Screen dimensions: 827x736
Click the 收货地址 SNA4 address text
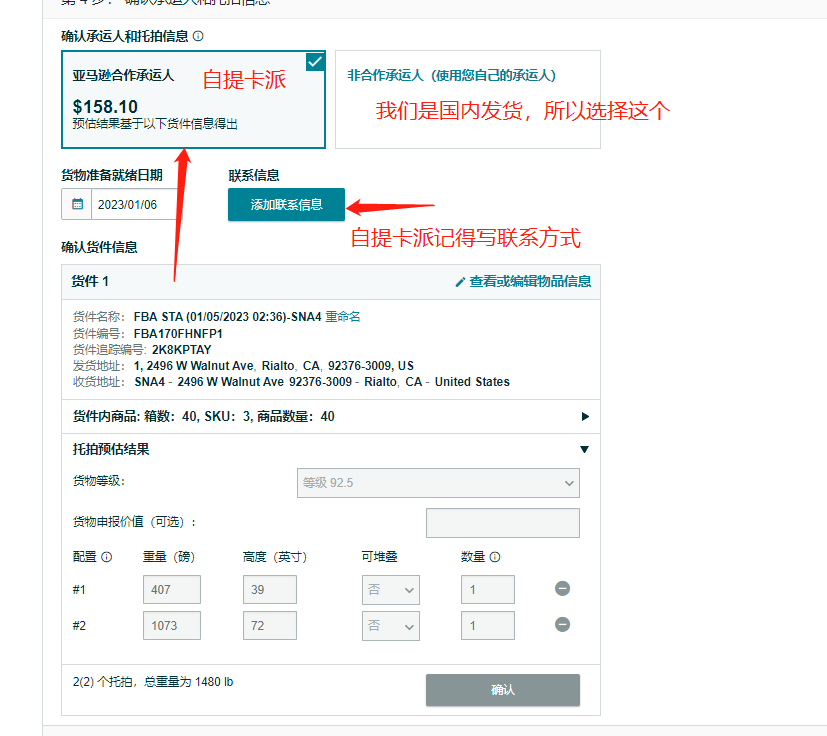tap(322, 382)
